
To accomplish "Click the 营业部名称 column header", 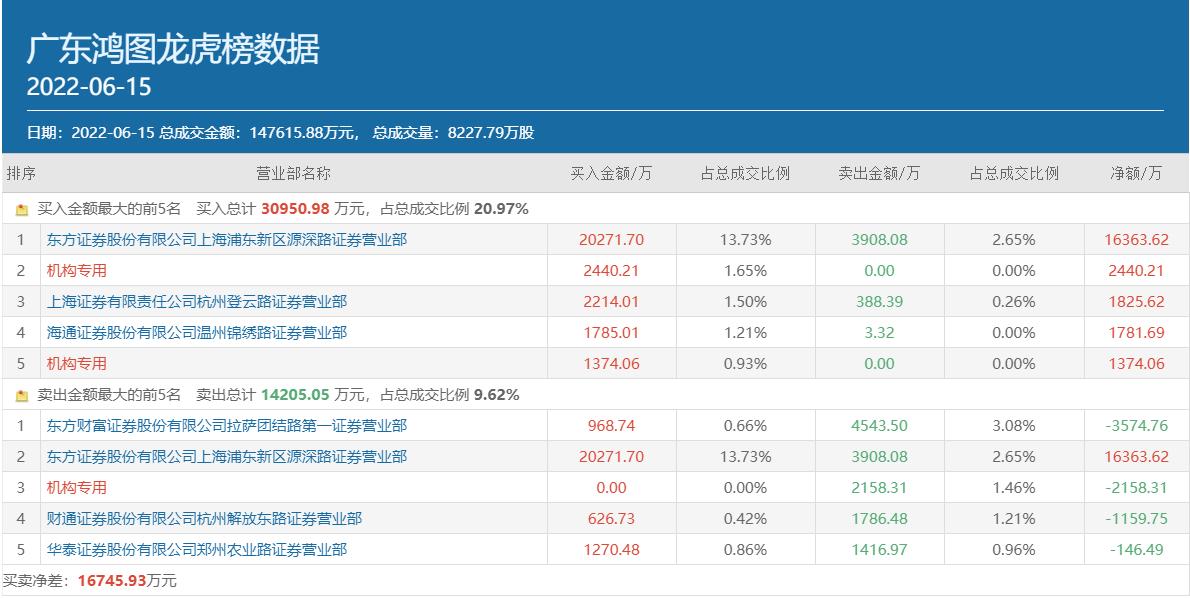I will [294, 174].
